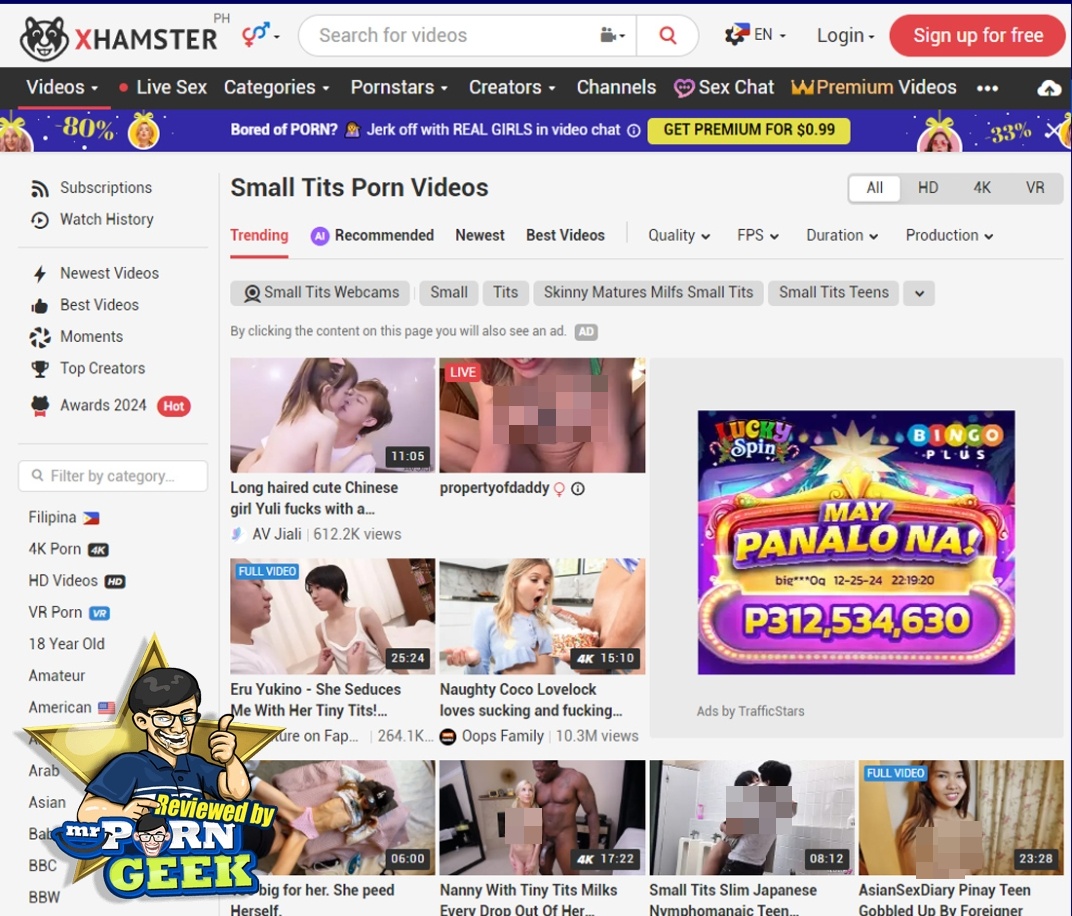Open the Creators navigation menu

point(511,87)
